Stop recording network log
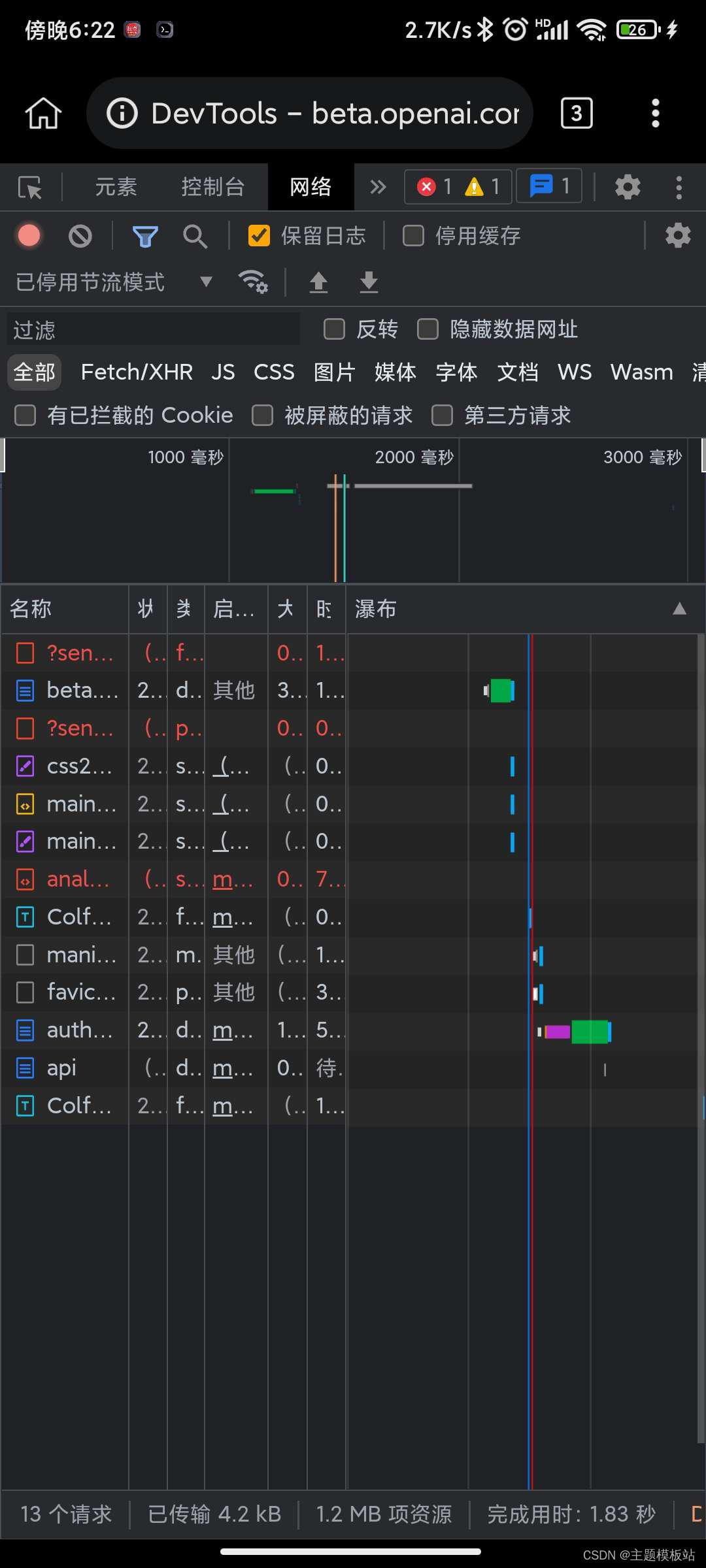Viewport: 706px width, 1568px height. (29, 236)
